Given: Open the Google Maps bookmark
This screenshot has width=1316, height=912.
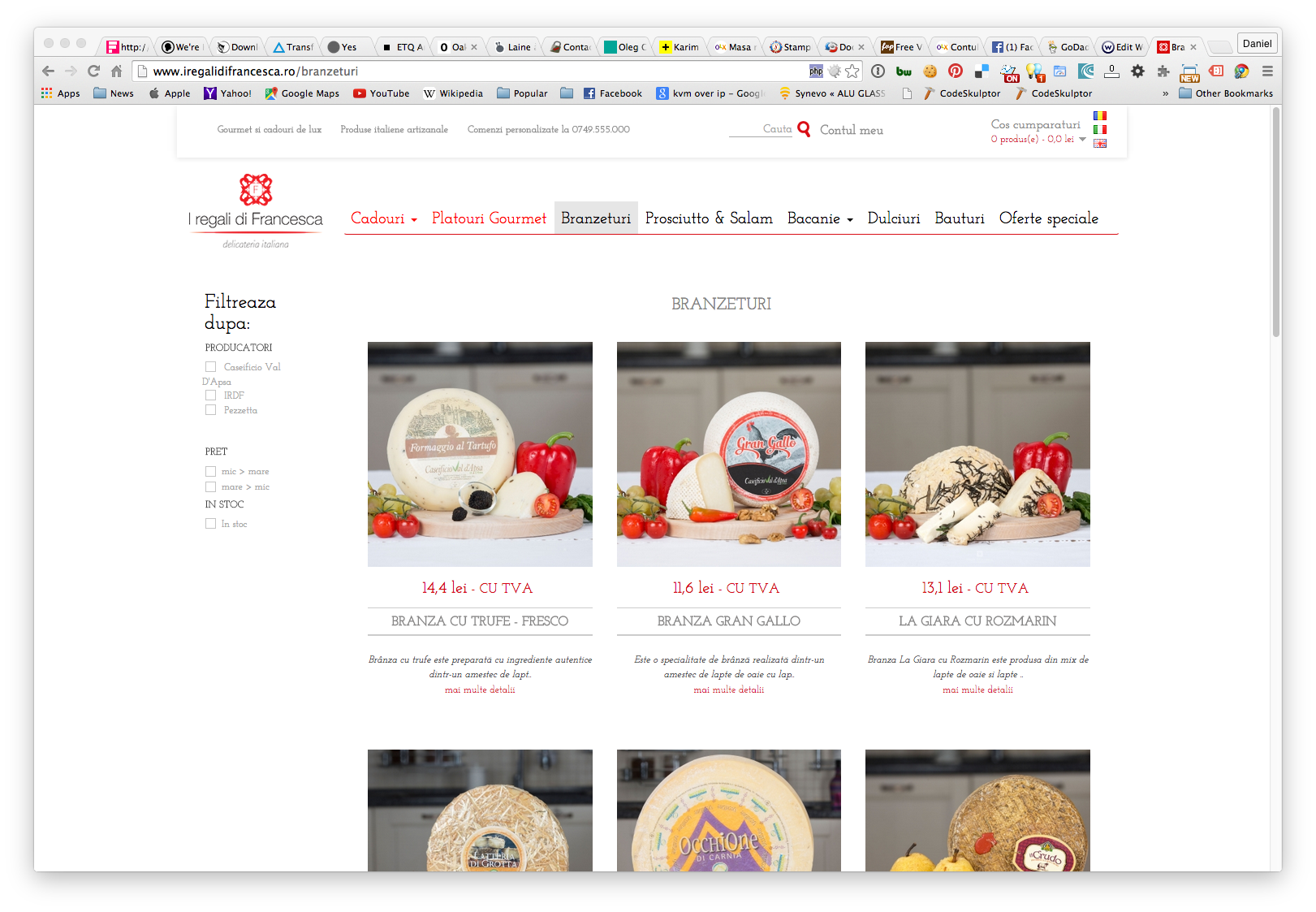Looking at the screenshot, I should (302, 93).
